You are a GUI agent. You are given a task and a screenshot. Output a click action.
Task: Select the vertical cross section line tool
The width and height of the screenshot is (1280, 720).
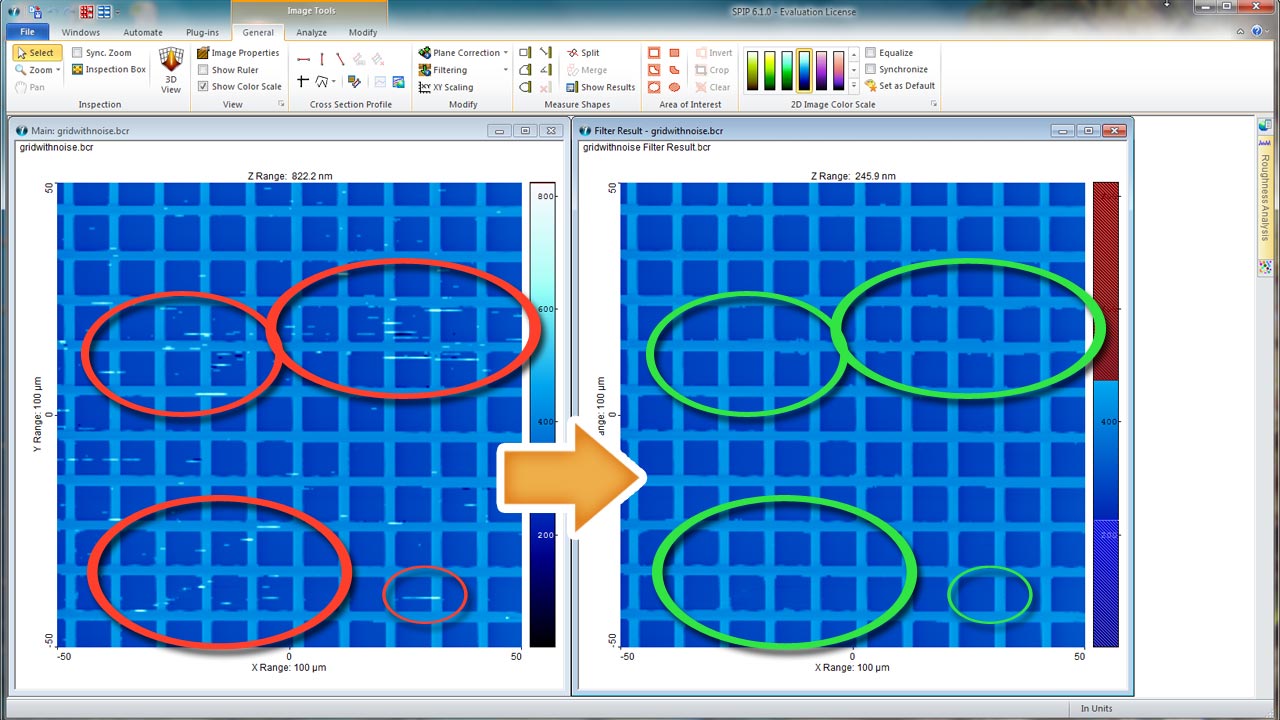click(x=321, y=59)
